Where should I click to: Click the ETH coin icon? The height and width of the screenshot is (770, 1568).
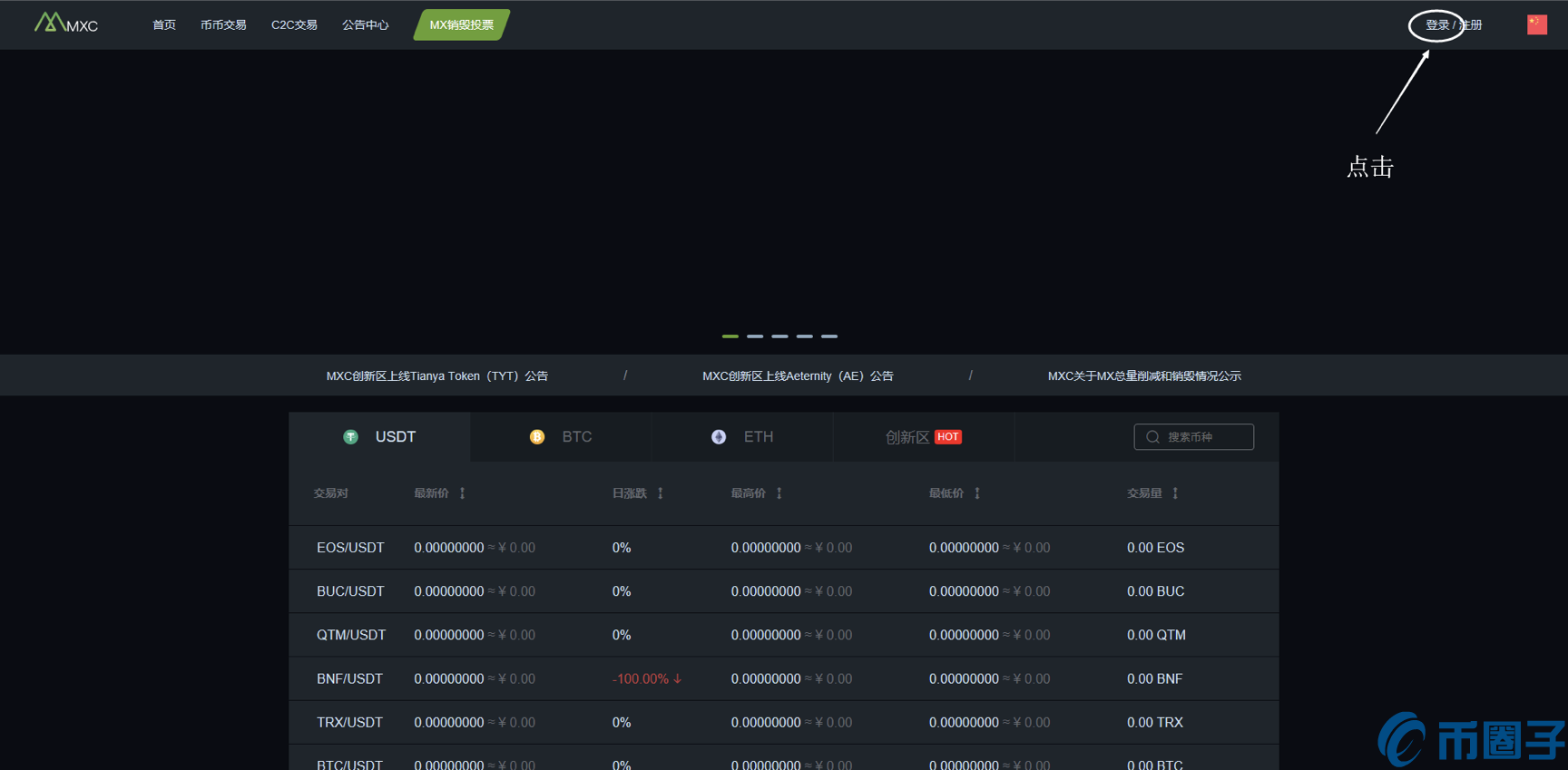pyautogui.click(x=719, y=437)
